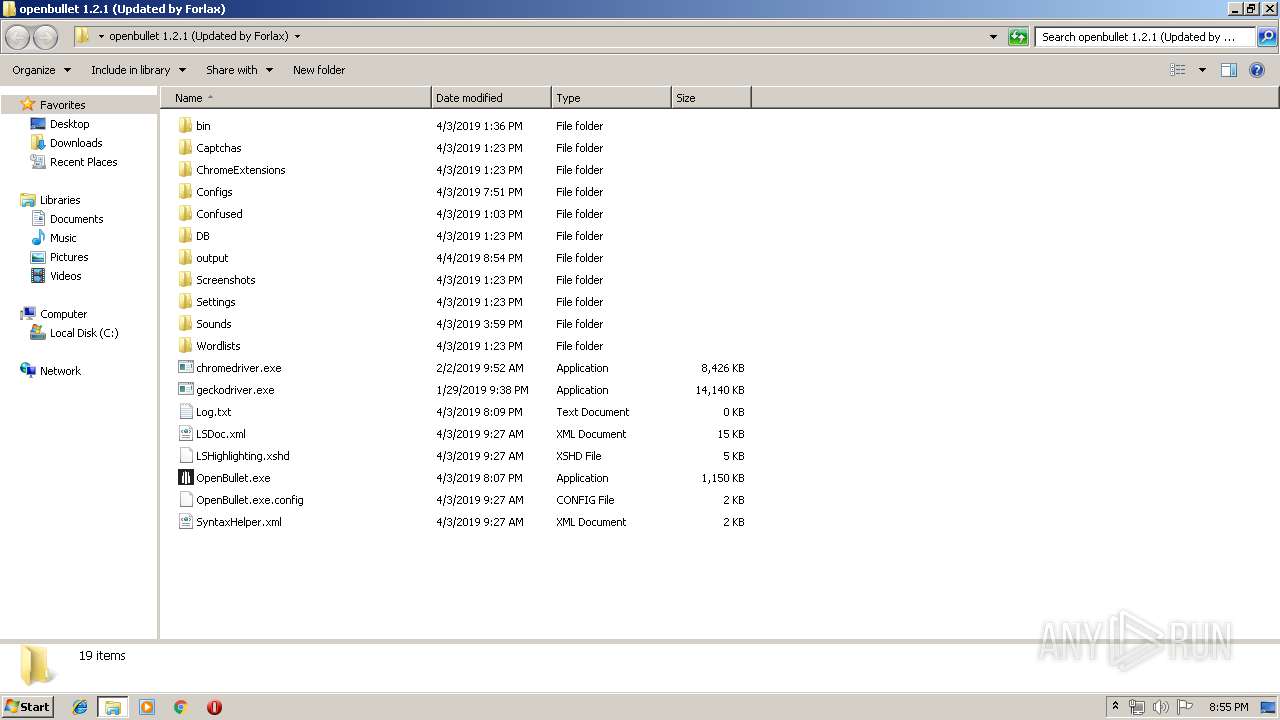Image resolution: width=1280 pixels, height=720 pixels.
Task: Select the Wordlists folder icon
Action: pos(185,346)
